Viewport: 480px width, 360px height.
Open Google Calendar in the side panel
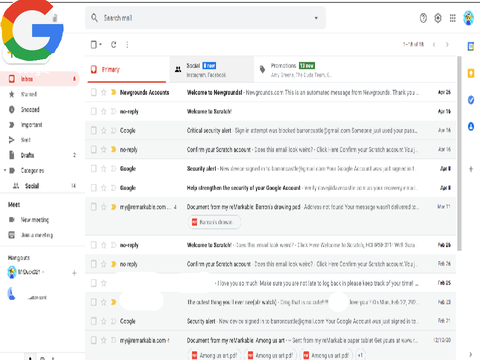471,46
